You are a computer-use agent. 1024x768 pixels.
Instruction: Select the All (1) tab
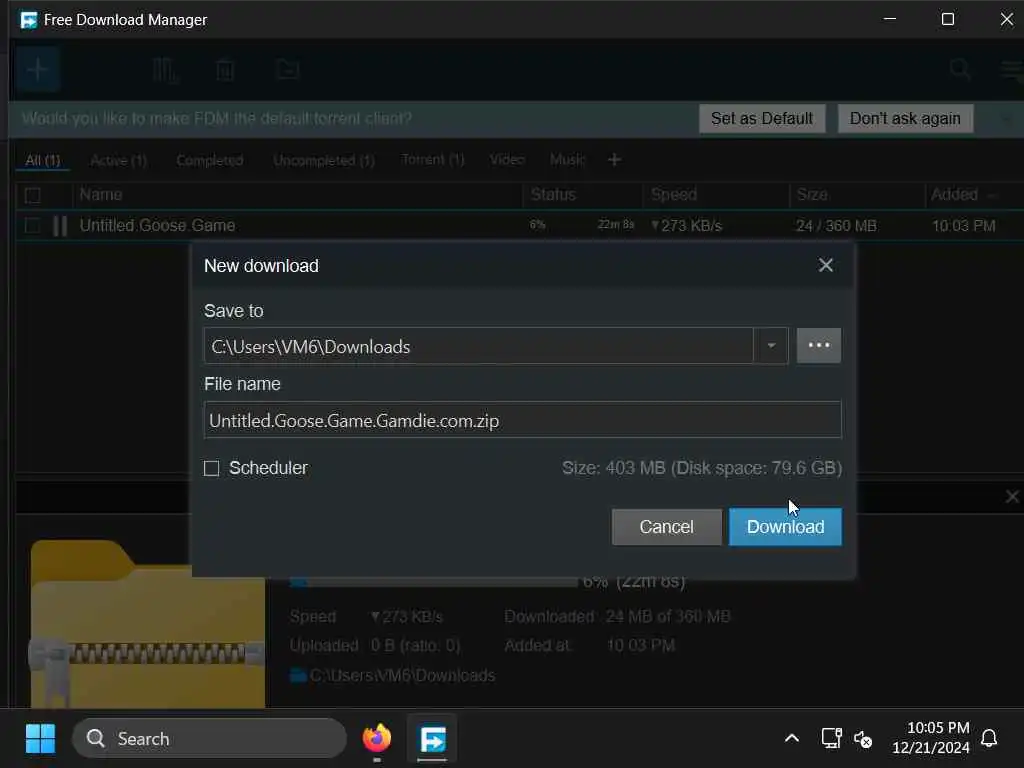coord(43,161)
